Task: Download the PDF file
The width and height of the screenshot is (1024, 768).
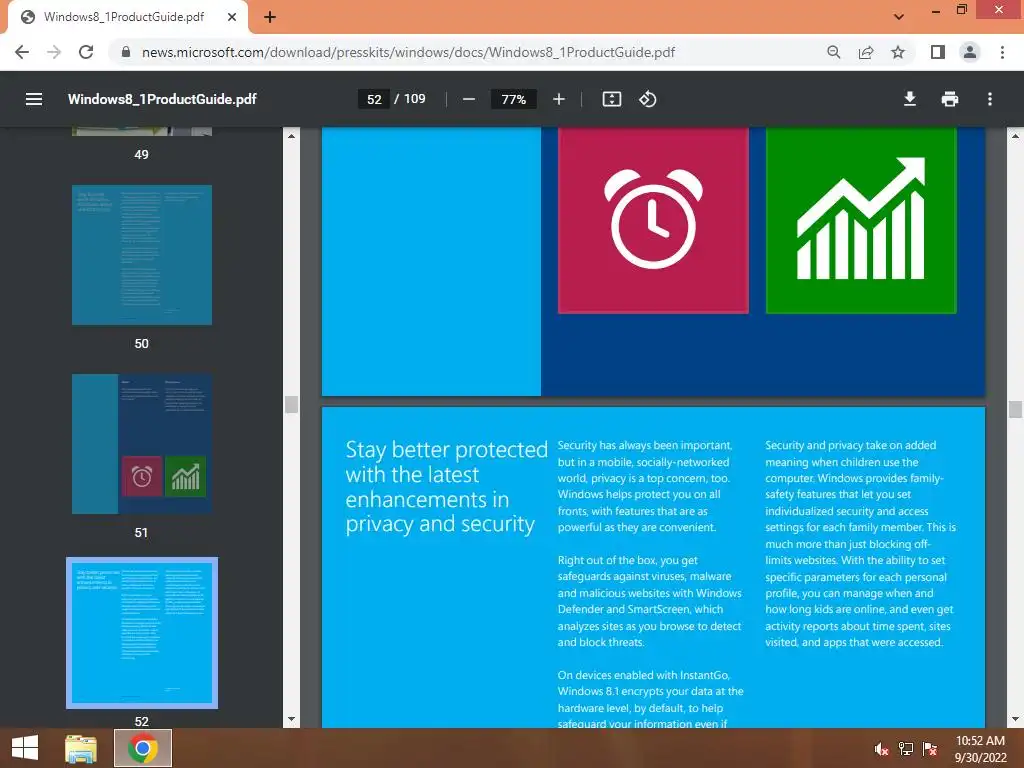Action: pyautogui.click(x=910, y=99)
